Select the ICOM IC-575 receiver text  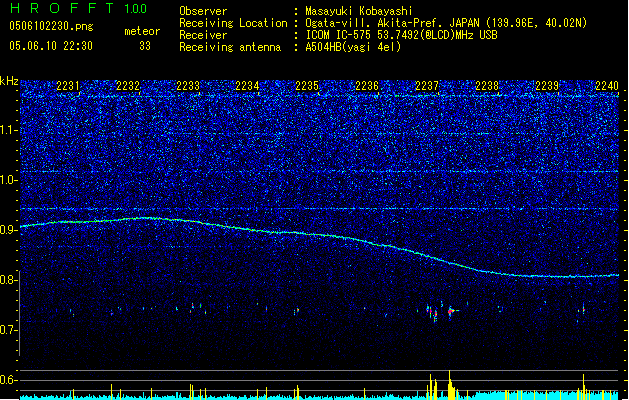401,35
